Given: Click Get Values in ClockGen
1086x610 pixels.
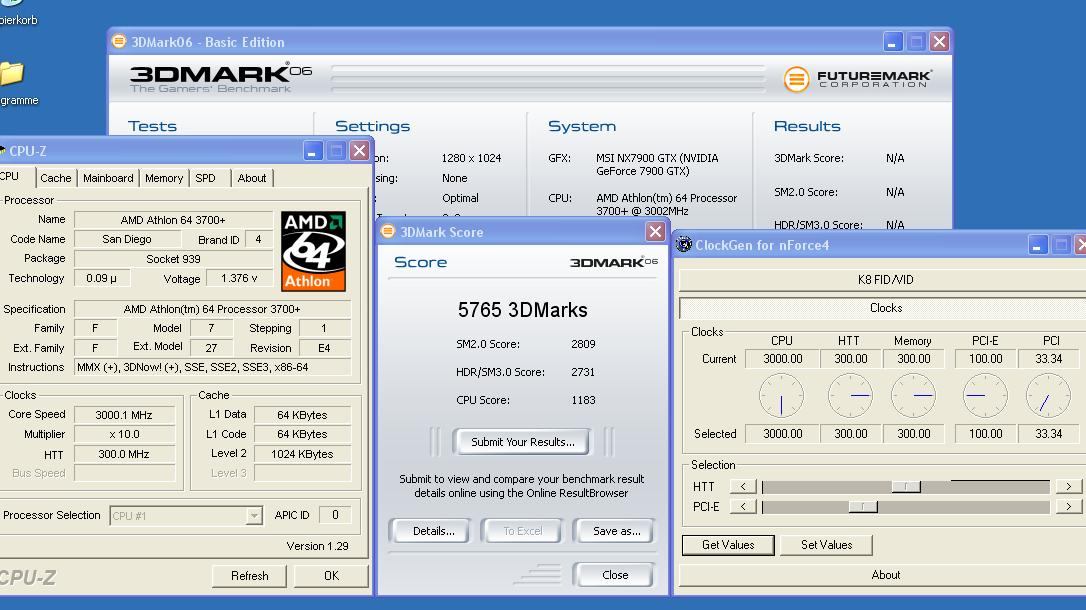Looking at the screenshot, I should (x=728, y=545).
